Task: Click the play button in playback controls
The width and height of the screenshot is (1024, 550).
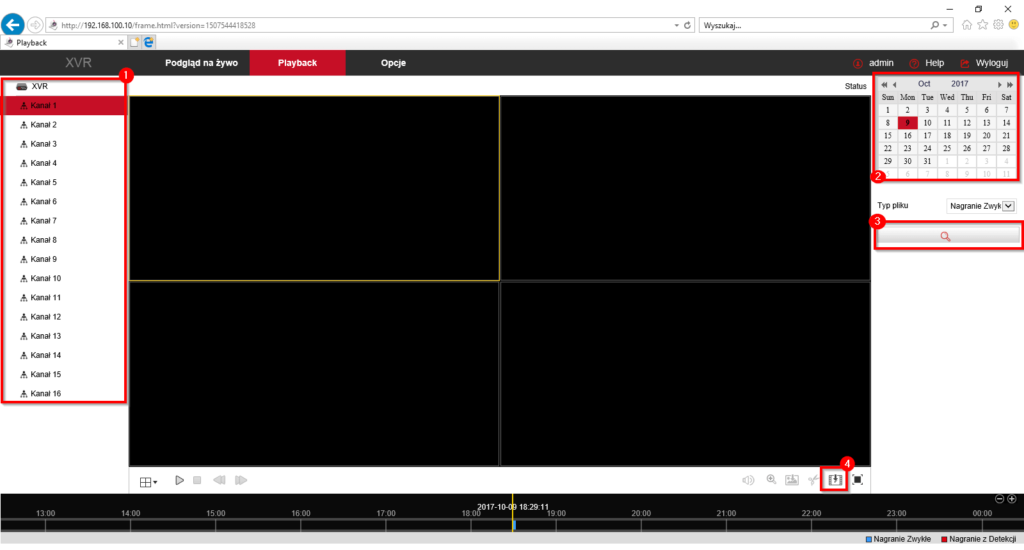Action: point(179,481)
